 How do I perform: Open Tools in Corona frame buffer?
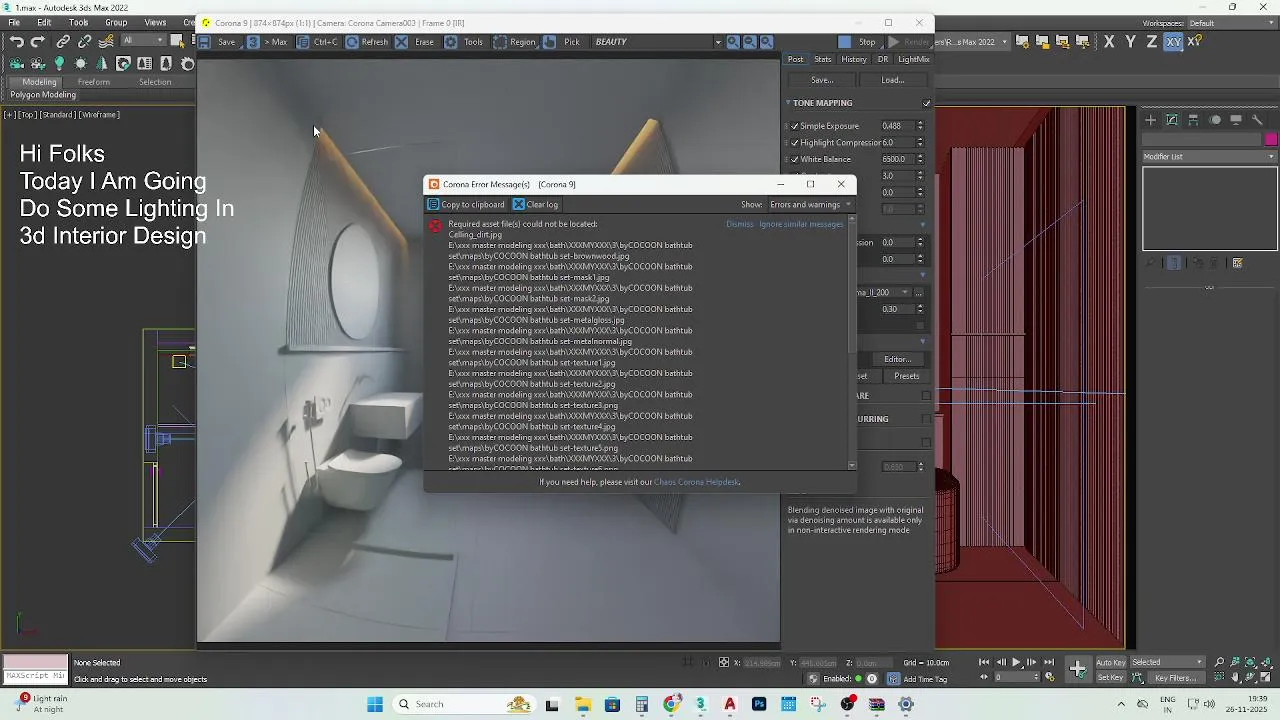[x=463, y=42]
